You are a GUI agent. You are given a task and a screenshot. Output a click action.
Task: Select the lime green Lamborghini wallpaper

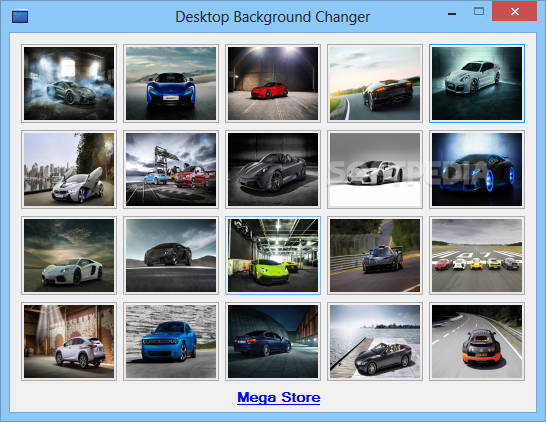click(x=273, y=256)
